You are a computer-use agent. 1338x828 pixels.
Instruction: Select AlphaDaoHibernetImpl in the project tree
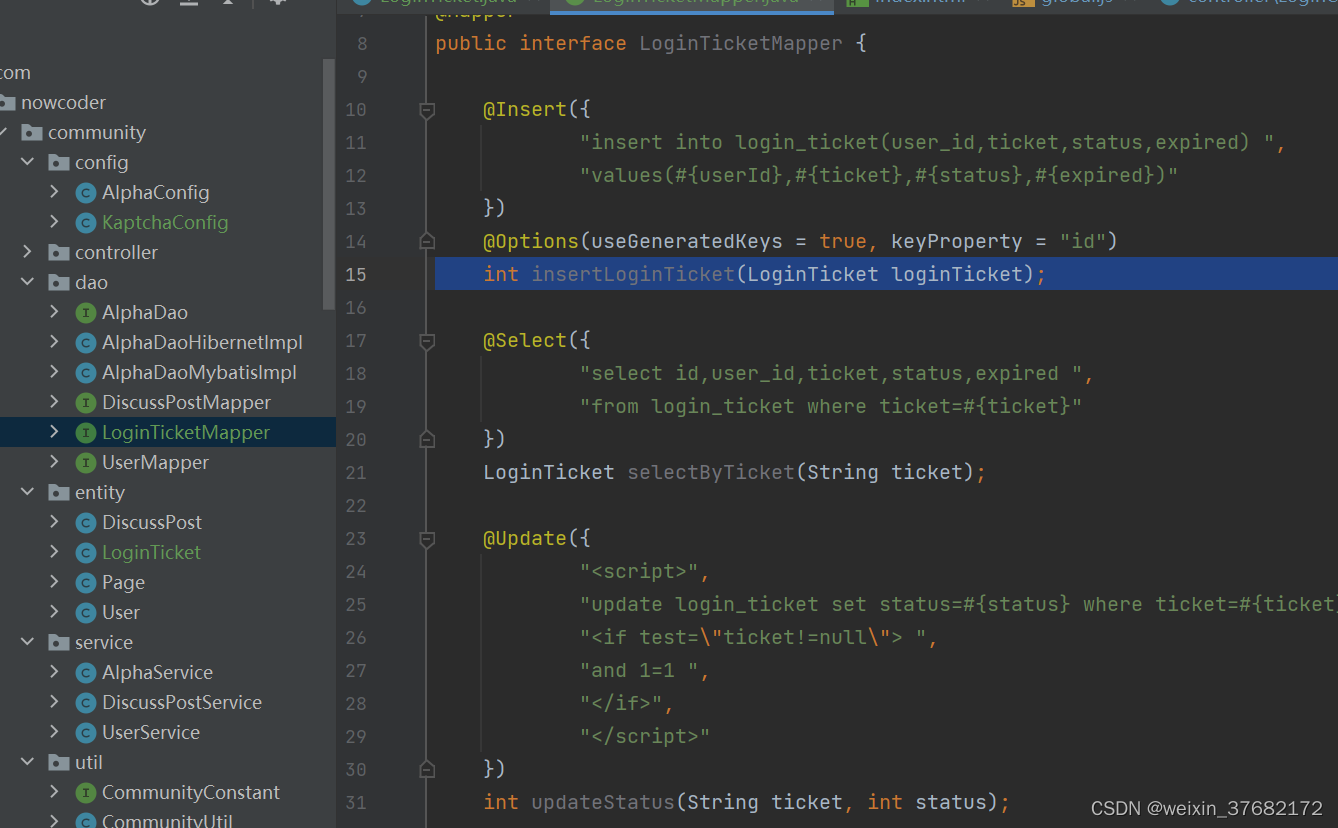pyautogui.click(x=202, y=342)
